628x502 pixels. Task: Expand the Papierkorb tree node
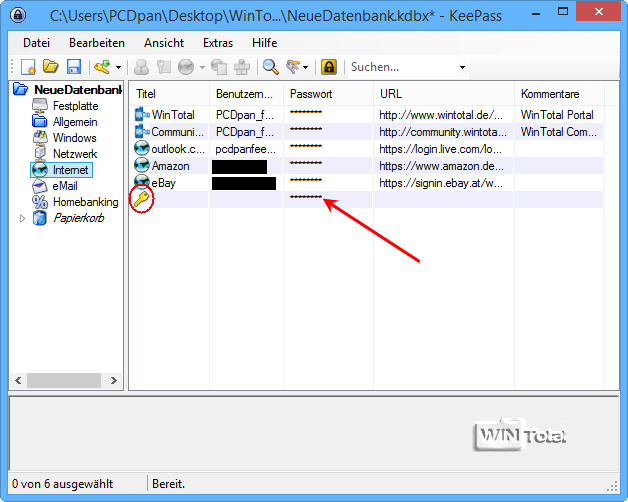click(x=22, y=218)
